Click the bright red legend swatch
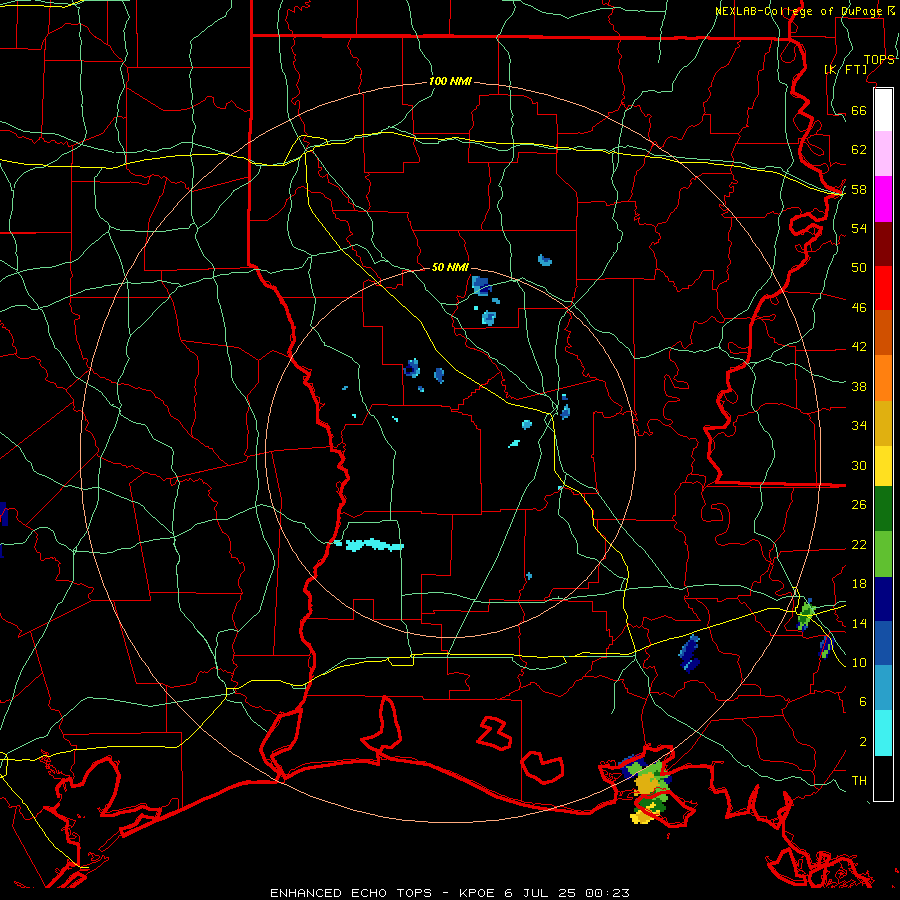900x900 pixels. 883,288
